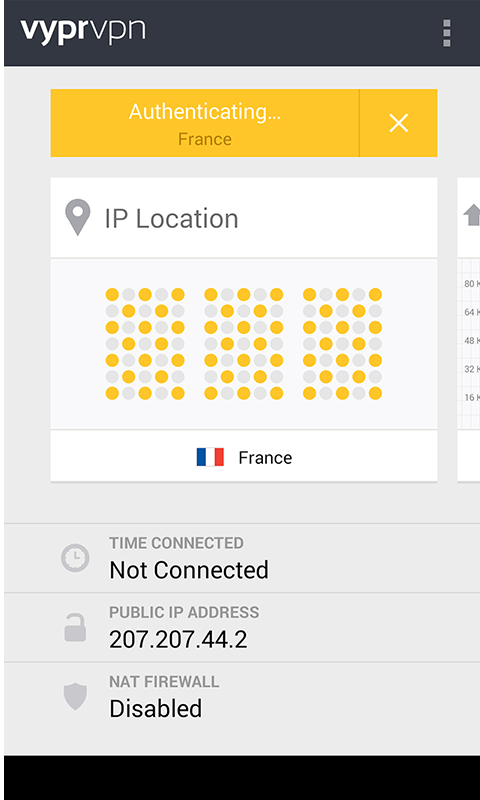Open the three-dot overflow menu

coord(446,33)
